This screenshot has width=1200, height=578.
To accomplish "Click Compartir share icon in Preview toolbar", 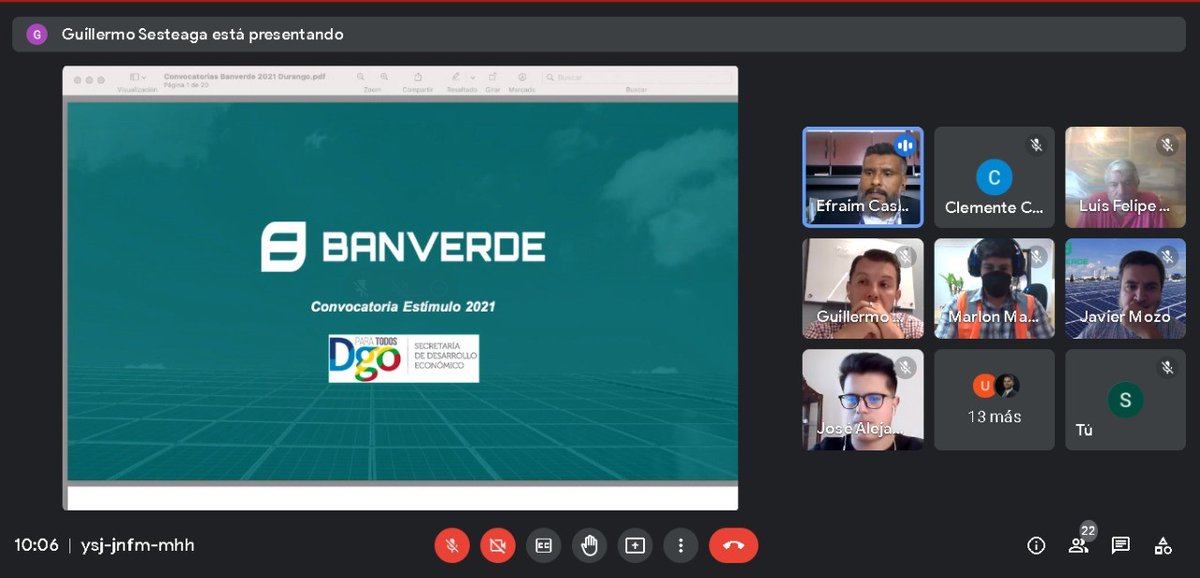I will 418,77.
